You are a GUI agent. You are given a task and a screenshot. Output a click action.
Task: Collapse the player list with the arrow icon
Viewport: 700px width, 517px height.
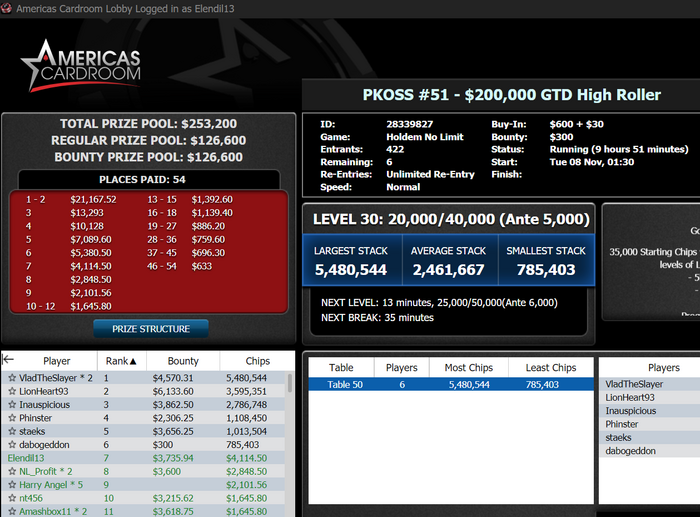click(x=8, y=359)
